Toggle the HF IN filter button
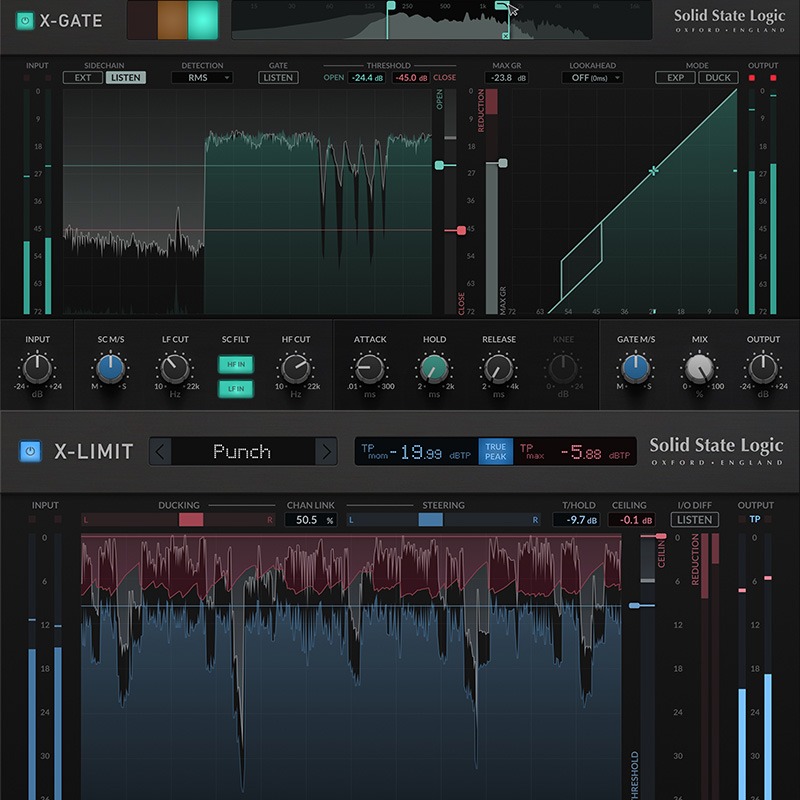The width and height of the screenshot is (800, 800). [236, 364]
